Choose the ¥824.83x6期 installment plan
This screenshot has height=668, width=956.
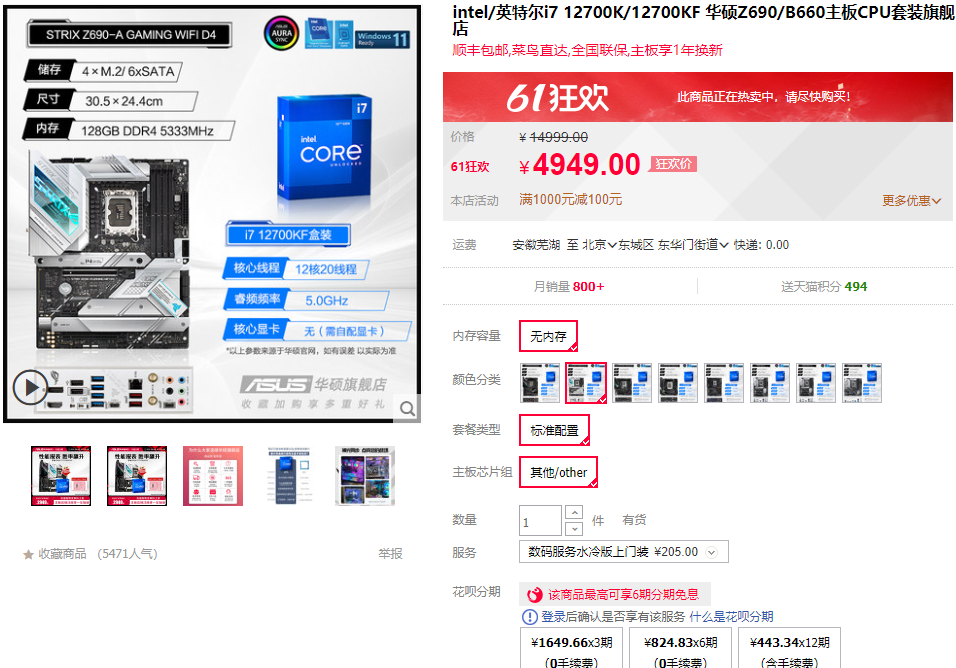680,650
